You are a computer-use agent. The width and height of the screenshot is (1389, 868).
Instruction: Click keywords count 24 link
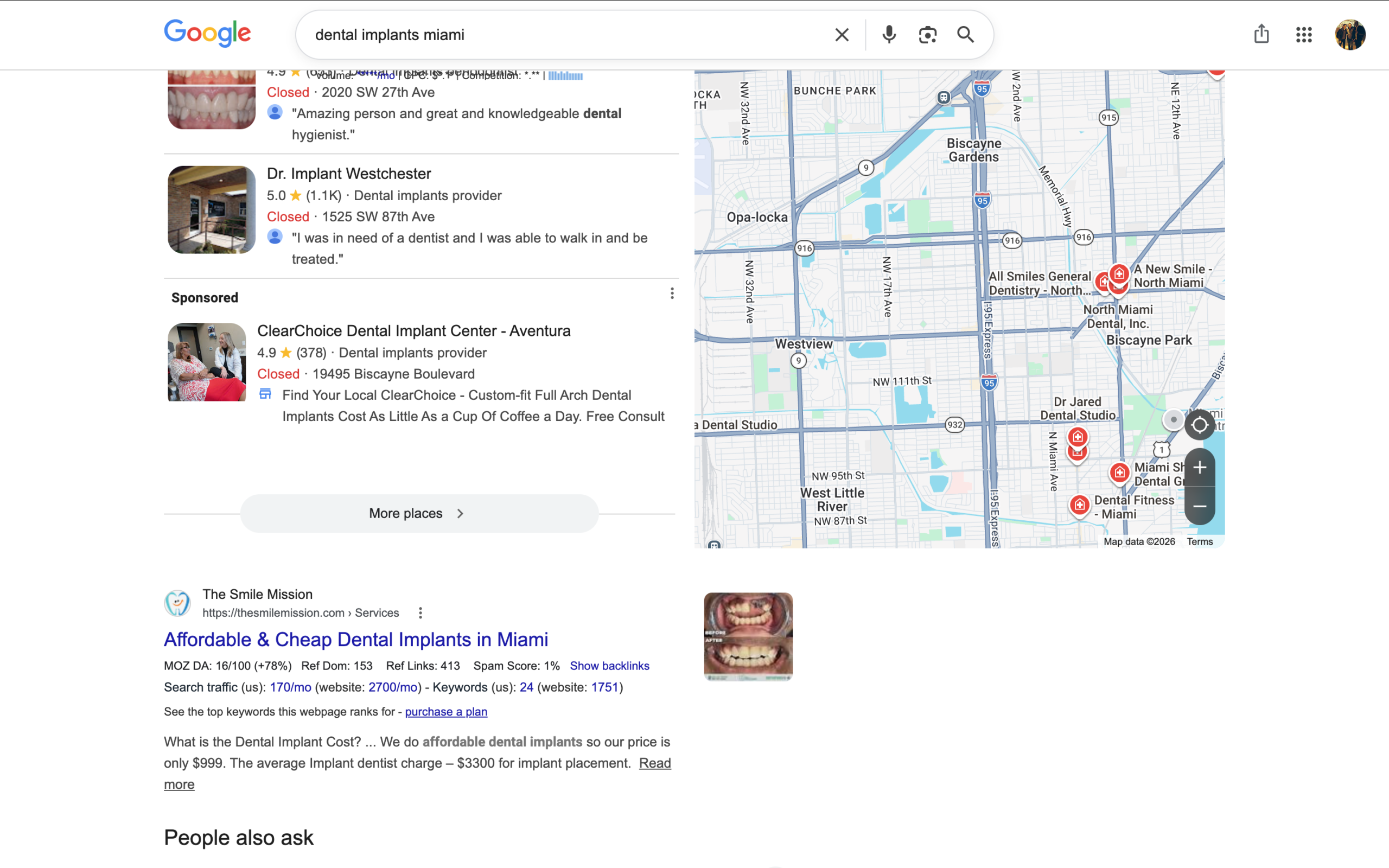click(x=526, y=687)
